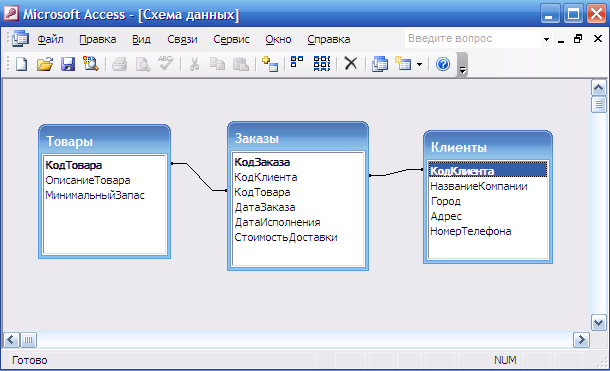Click the relationship line between Товары and Заказы
The width and height of the screenshot is (610, 371).
(x=200, y=177)
